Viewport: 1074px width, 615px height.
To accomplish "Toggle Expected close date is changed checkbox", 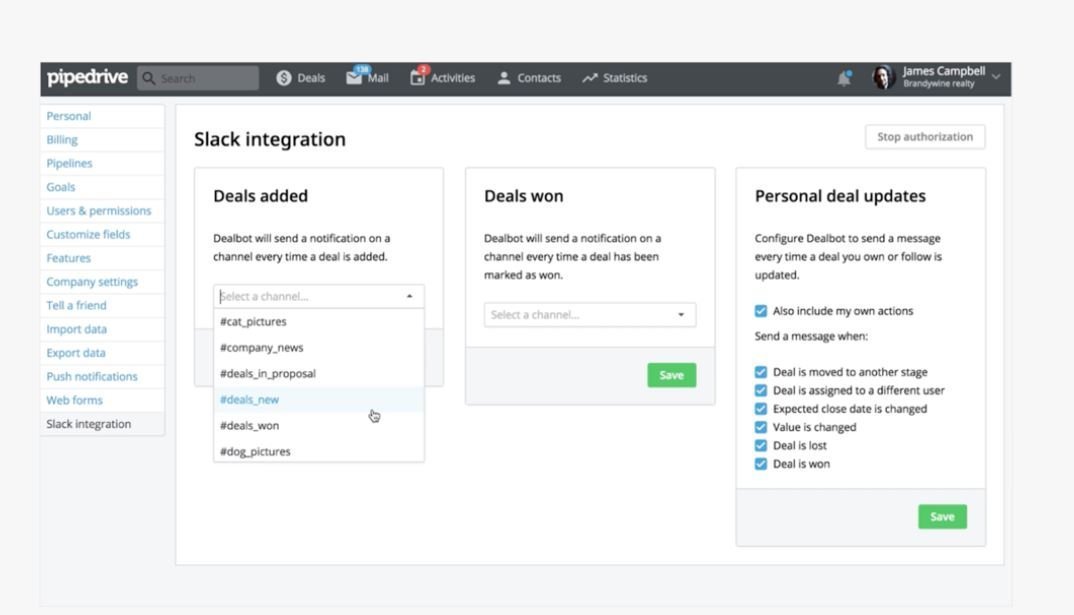I will click(760, 409).
